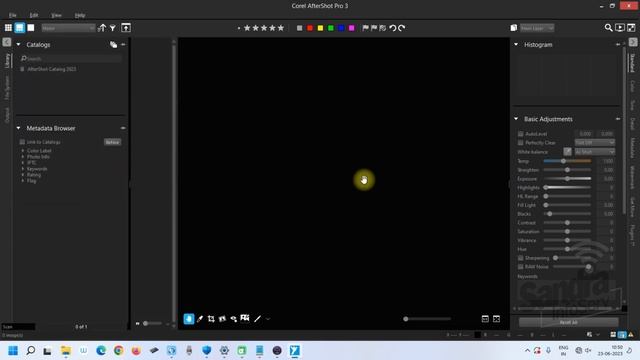640x360 pixels.
Task: Open the View menu
Action: (x=56, y=15)
